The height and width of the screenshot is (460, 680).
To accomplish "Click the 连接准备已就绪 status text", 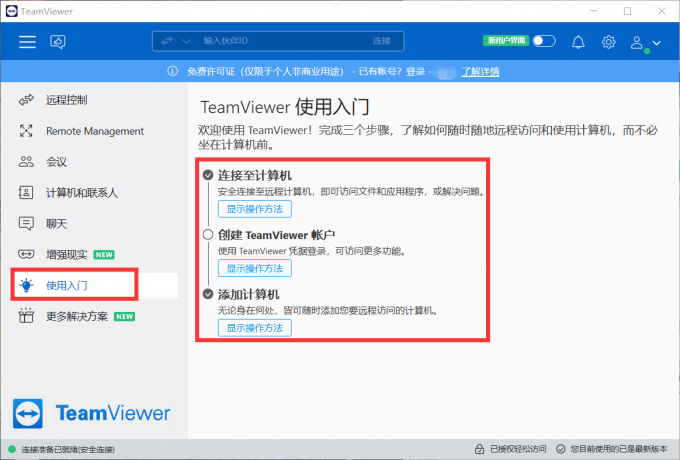I will point(68,450).
